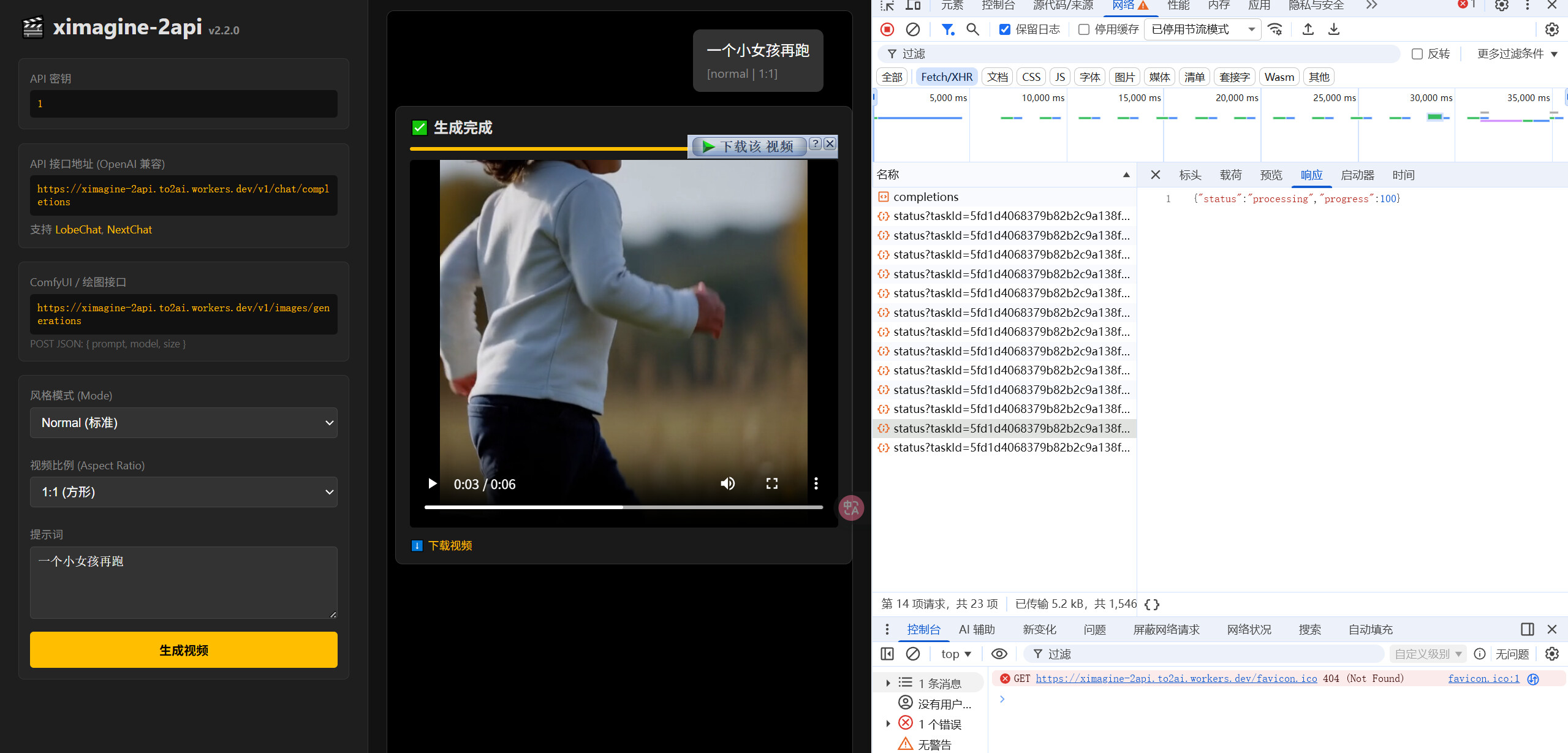Click the 下载视频 link
The width and height of the screenshot is (1568, 753).
click(x=450, y=546)
